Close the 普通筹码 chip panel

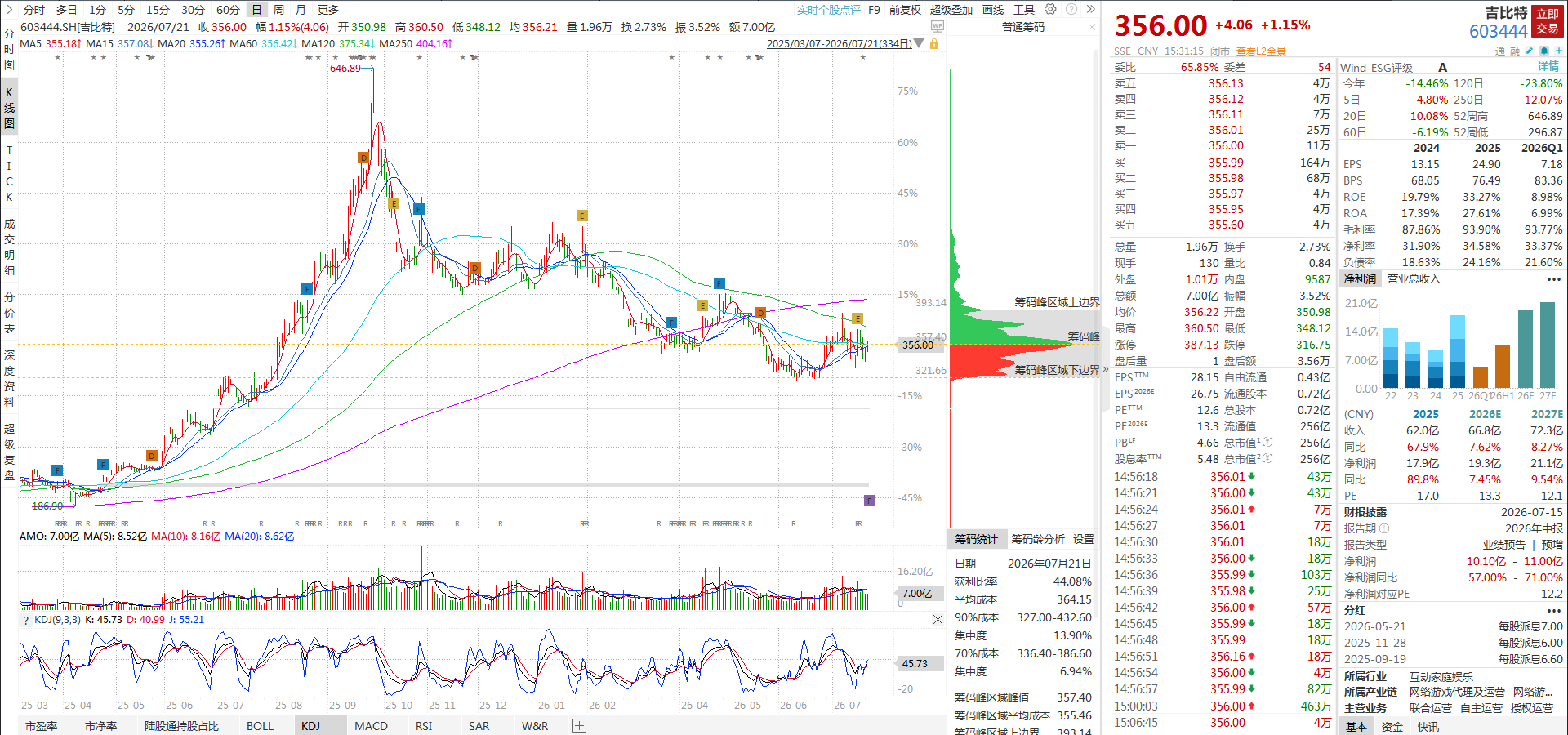1092,27
